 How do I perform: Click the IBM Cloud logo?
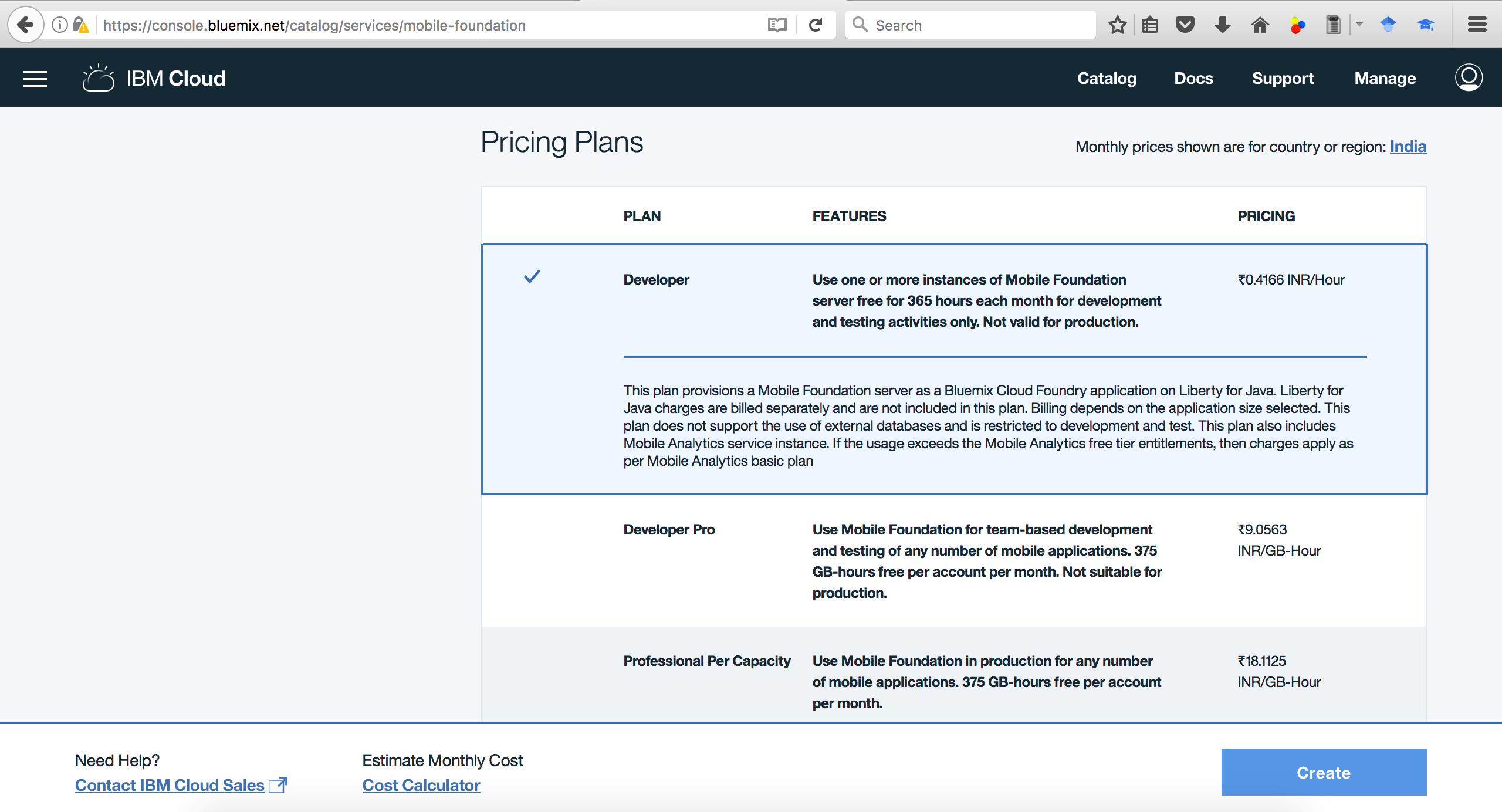154,78
